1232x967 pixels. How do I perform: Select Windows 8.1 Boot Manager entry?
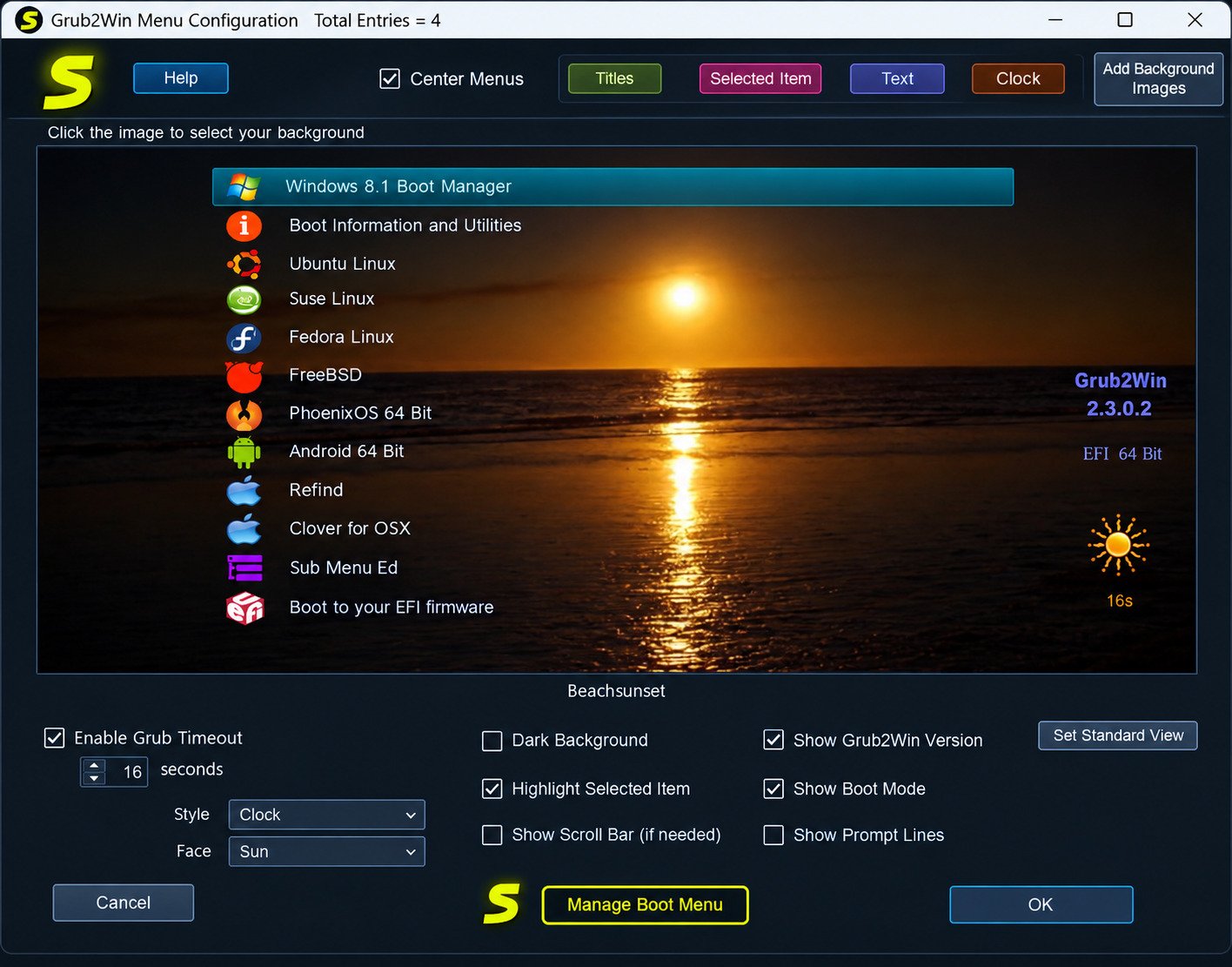(613, 186)
